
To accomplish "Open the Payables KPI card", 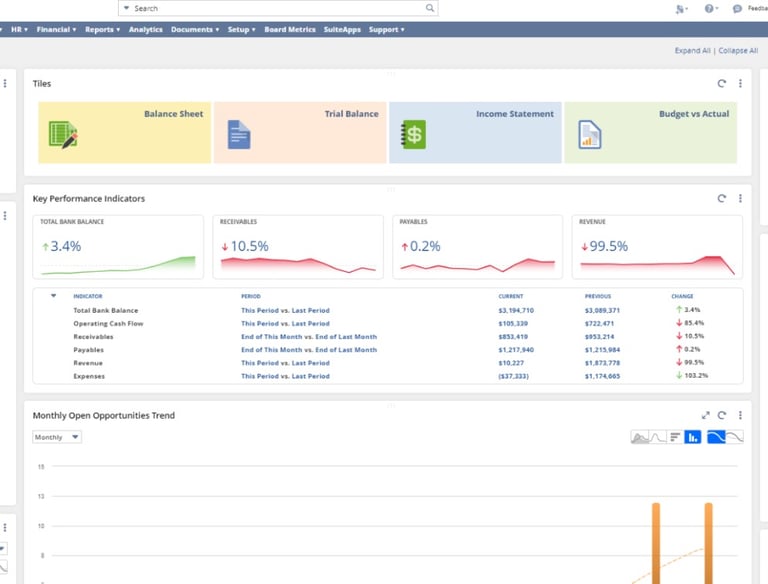I will 478,247.
